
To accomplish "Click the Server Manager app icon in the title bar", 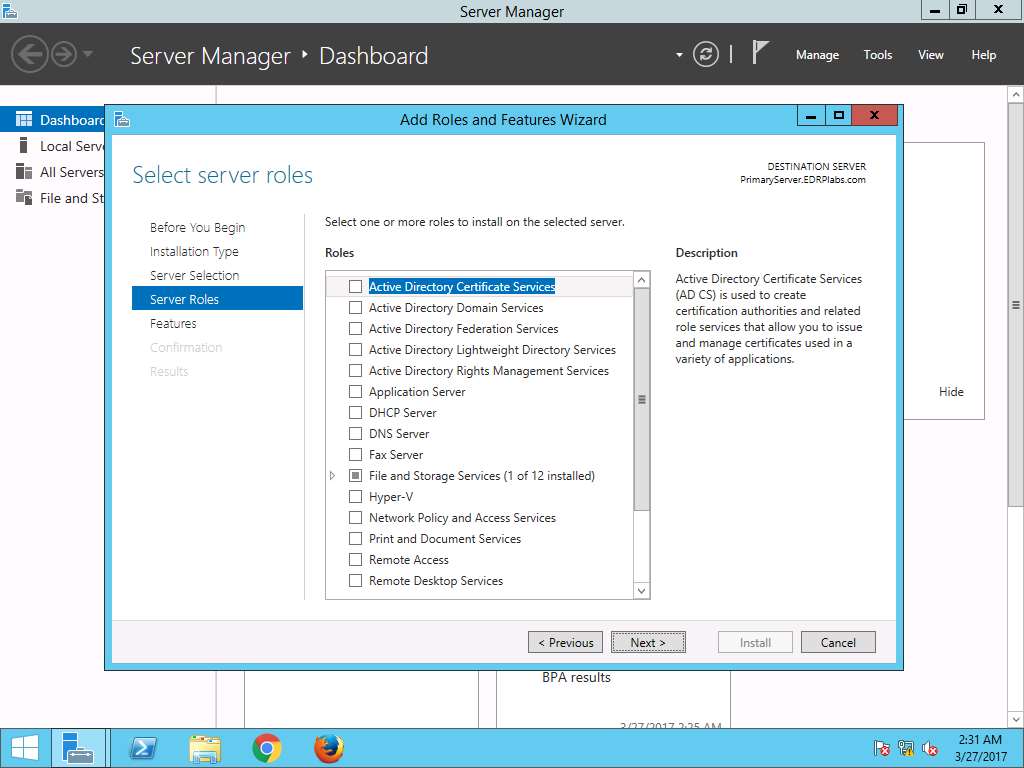I will pyautogui.click(x=10, y=10).
